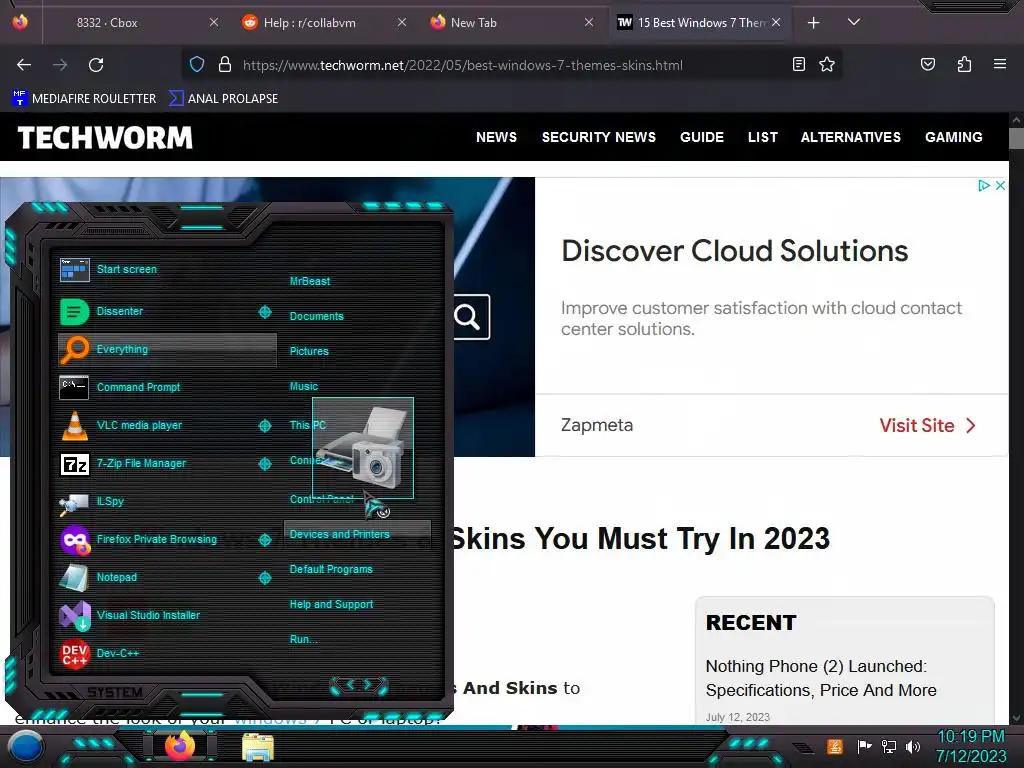Launch Visual Studio Installer
The width and height of the screenshot is (1024, 768).
click(167, 615)
